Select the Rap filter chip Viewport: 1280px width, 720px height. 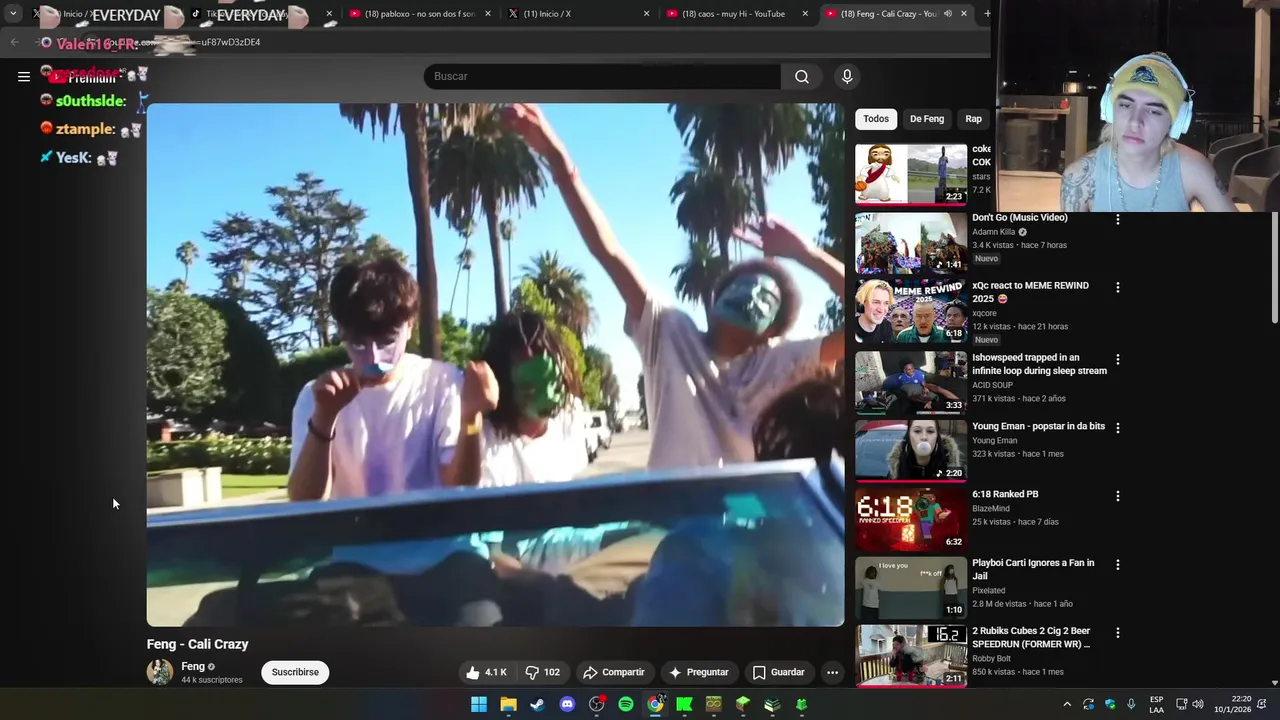pos(973,119)
